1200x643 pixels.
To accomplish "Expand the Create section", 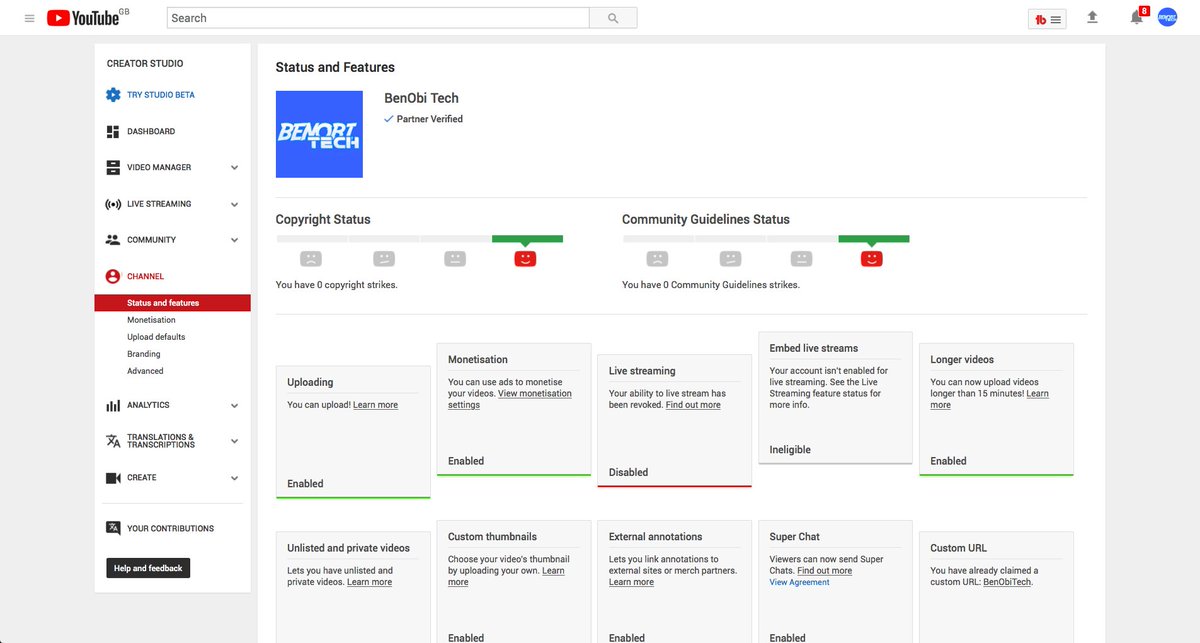I will [234, 478].
